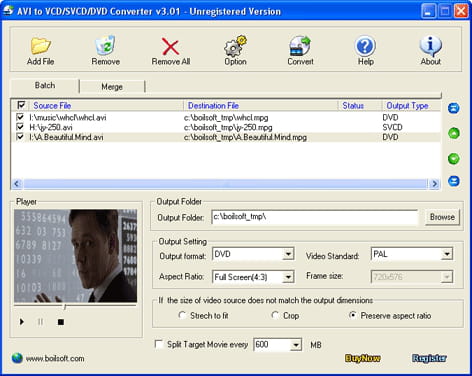The height and width of the screenshot is (376, 472).
Task: Click the Remove All red X icon
Action: coord(170,46)
